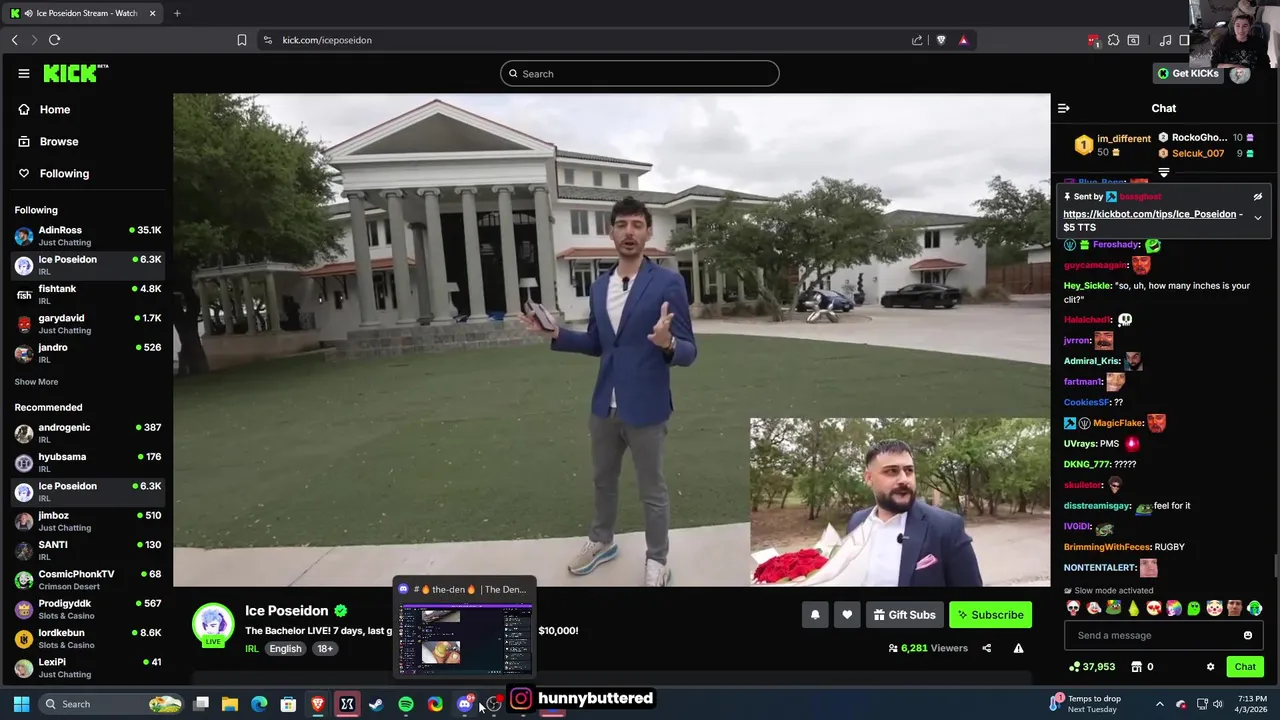The width and height of the screenshot is (1280, 720).
Task: Open Brave Shields lion icon
Action: tap(941, 40)
